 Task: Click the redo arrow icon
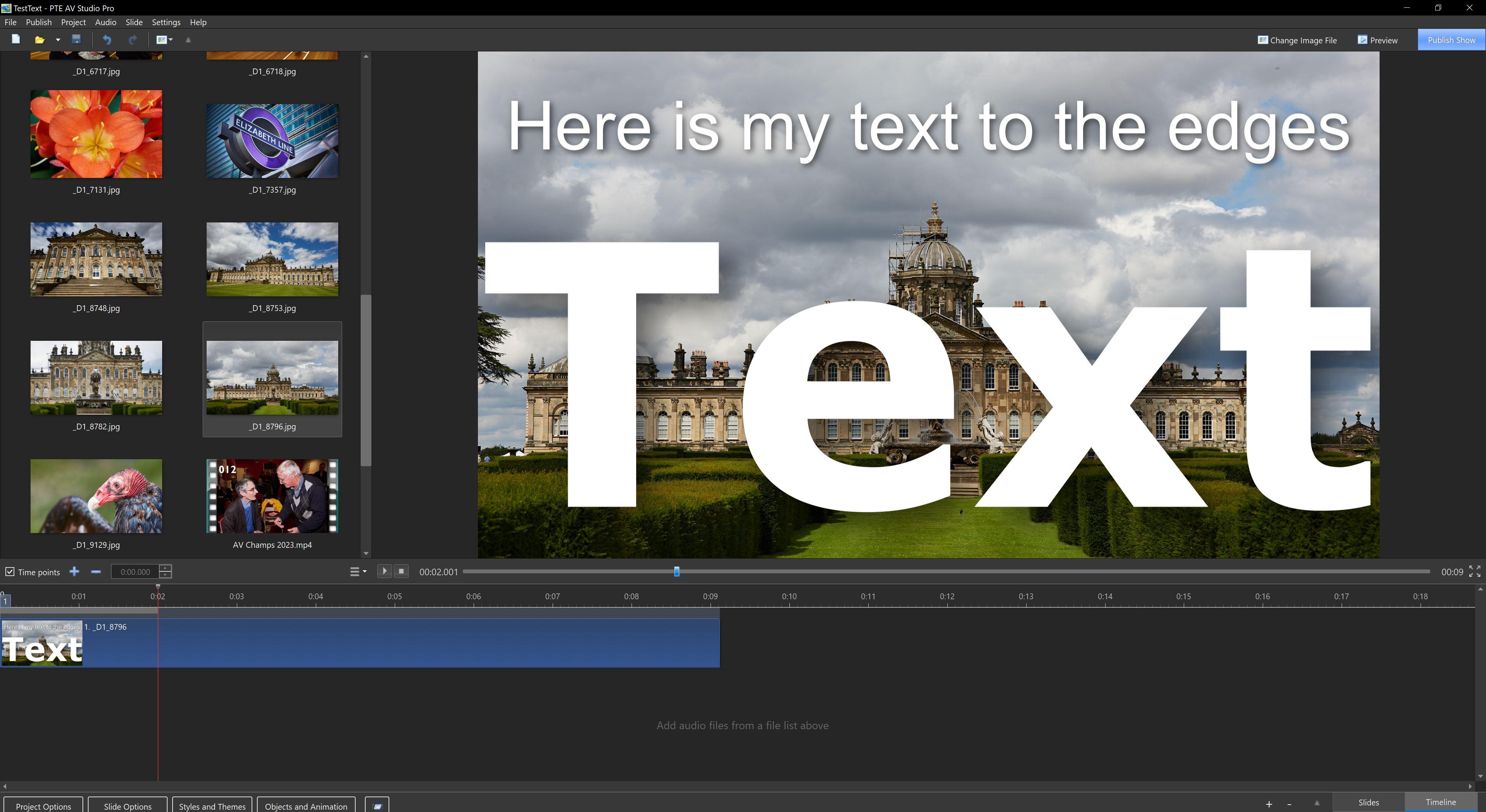pos(133,39)
